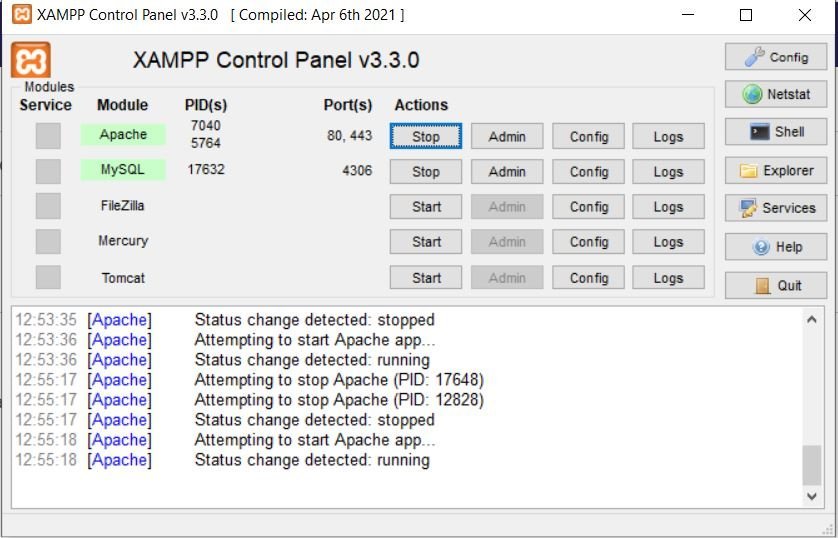Toggle the Tomcat service checkbox

click(x=48, y=278)
